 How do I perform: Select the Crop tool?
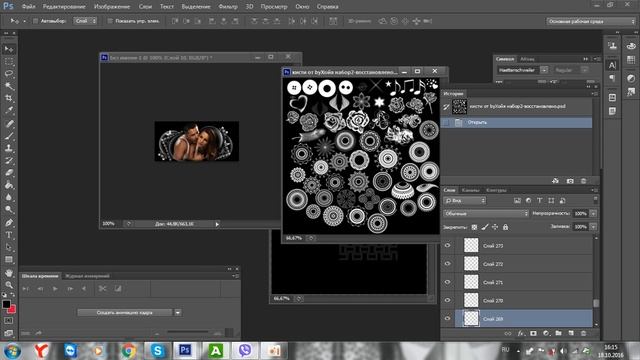click(9, 98)
